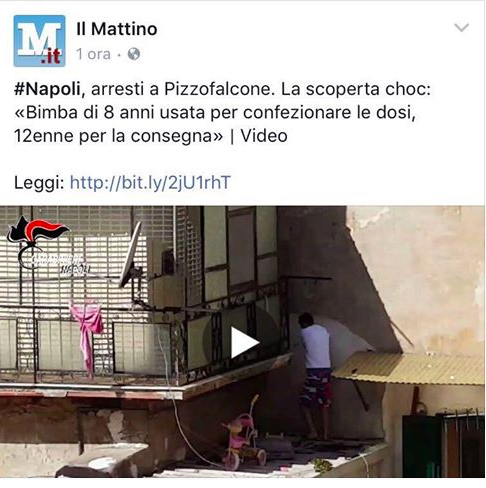486x488 pixels.
Task: Click the 'Video' word in the caption
Action: pos(264,136)
